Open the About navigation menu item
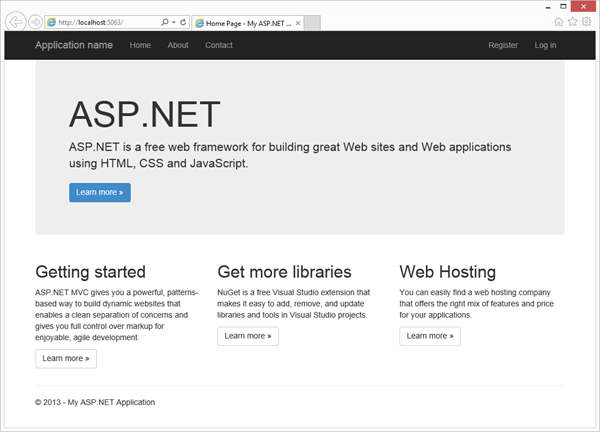 click(178, 45)
